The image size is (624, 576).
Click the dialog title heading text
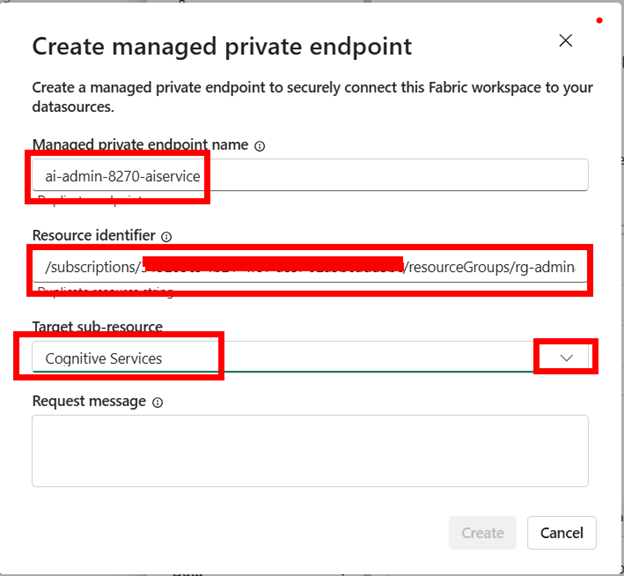click(222, 47)
